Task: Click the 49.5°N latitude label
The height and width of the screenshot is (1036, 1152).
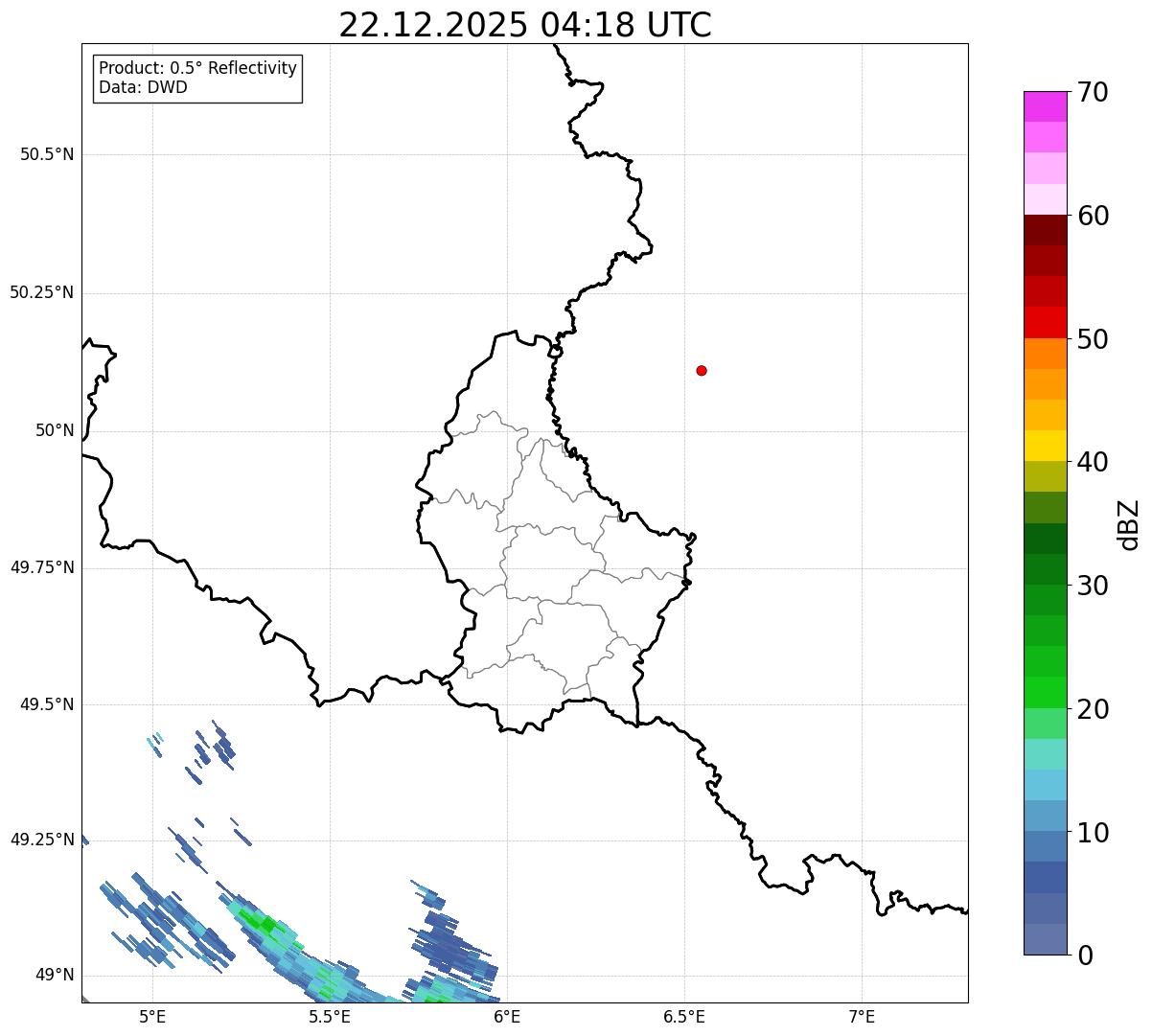Action: 47,704
